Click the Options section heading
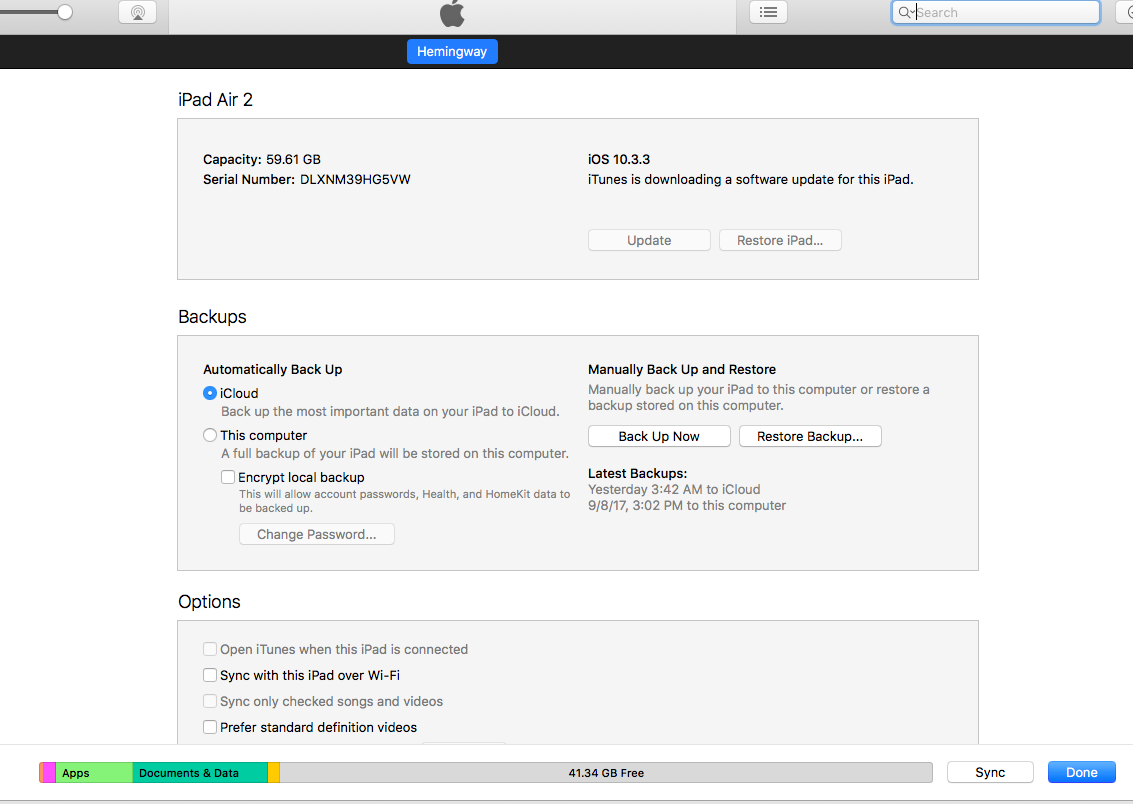The width and height of the screenshot is (1133, 804). click(210, 602)
